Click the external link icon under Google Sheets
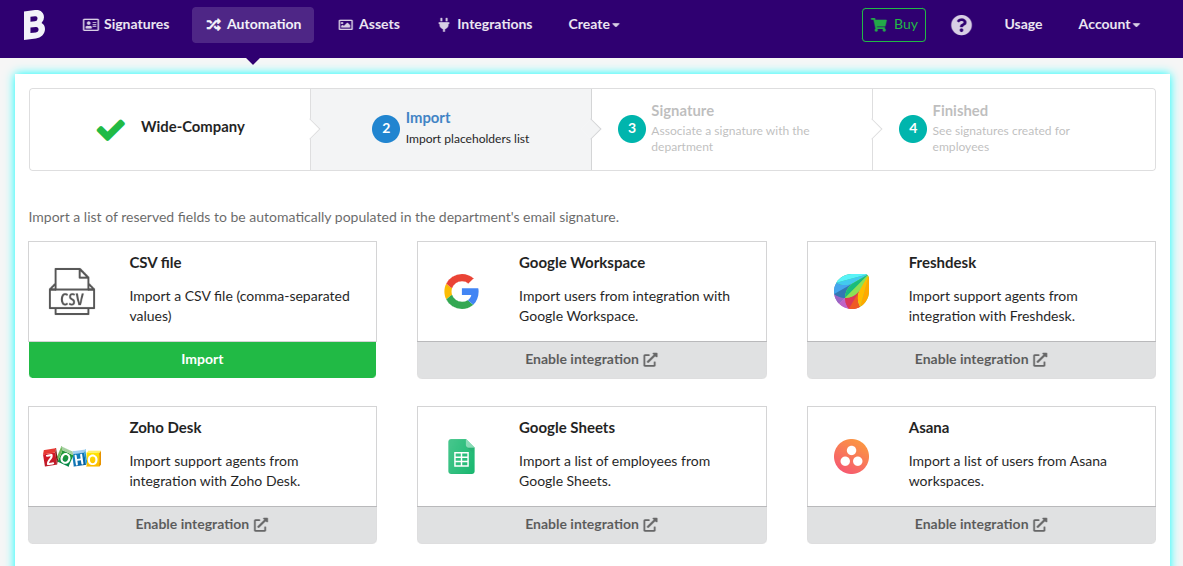Viewport: 1183px width, 566px height. pyautogui.click(x=650, y=524)
